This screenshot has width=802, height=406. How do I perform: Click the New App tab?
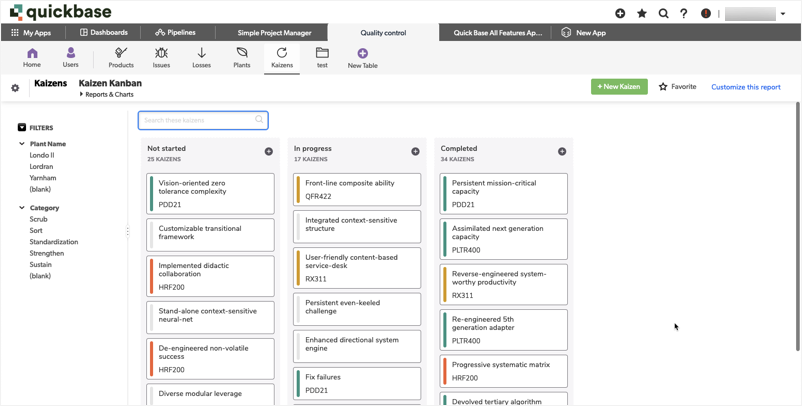[x=584, y=32]
